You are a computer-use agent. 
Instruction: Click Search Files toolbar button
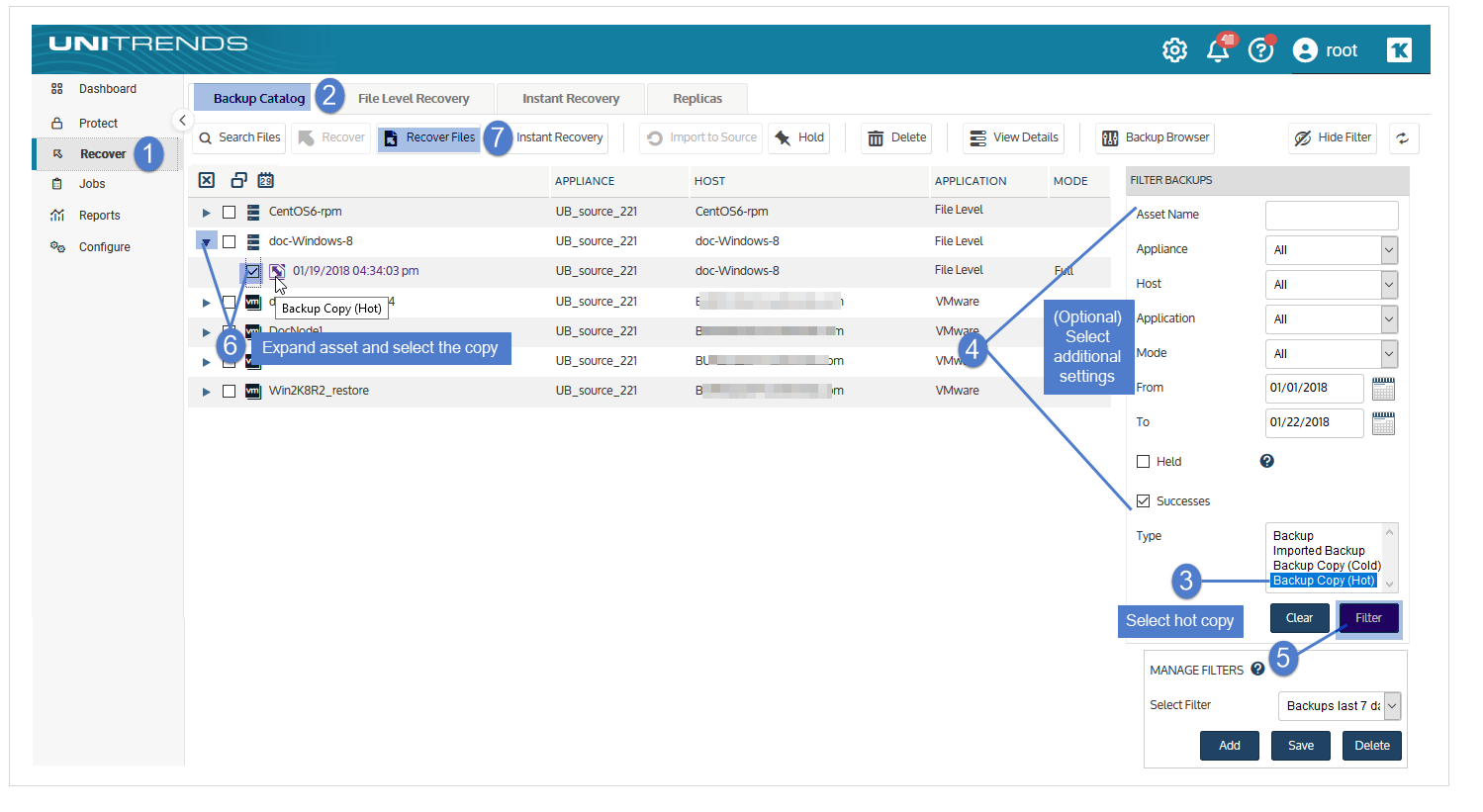point(239,137)
